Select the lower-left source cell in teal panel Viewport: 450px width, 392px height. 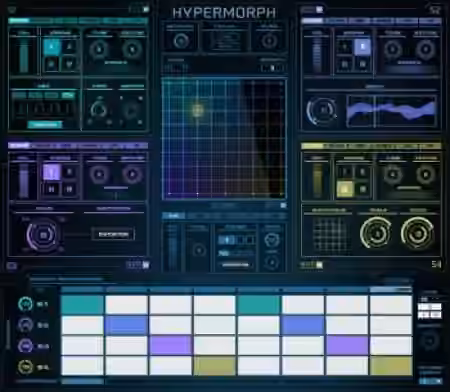(x=52, y=64)
